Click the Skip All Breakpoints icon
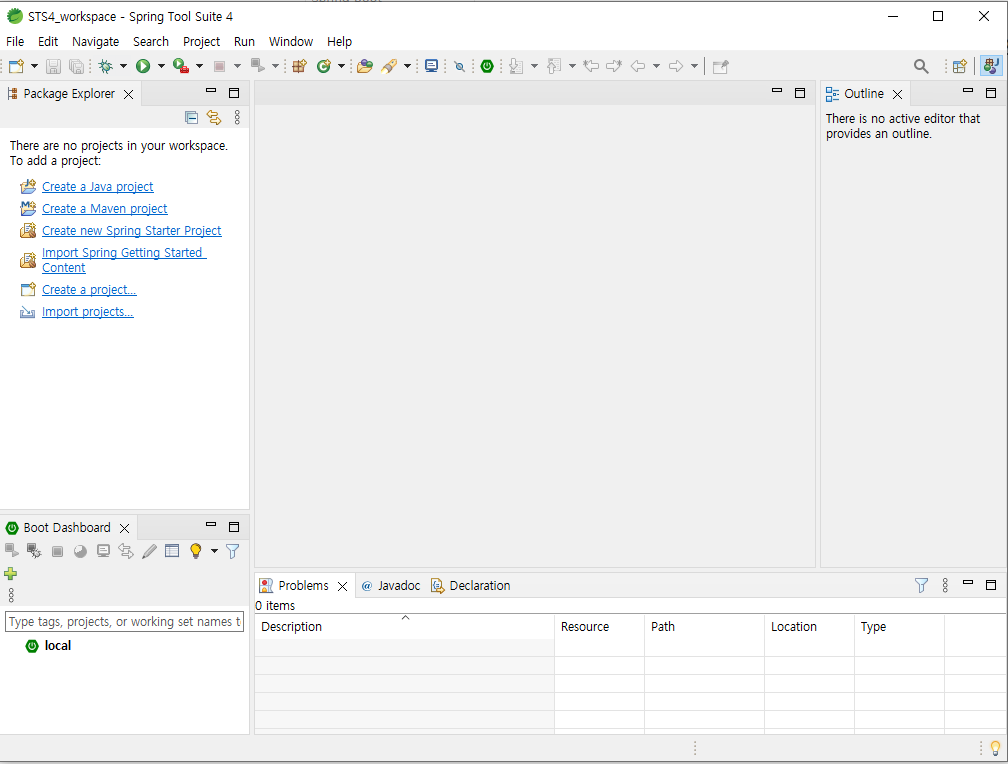1008x764 pixels. click(x=459, y=66)
